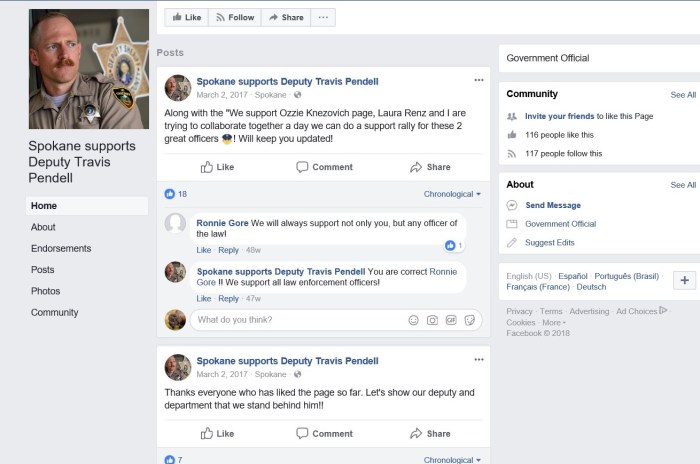
Task: Like the page using top Like button
Action: click(x=186, y=17)
